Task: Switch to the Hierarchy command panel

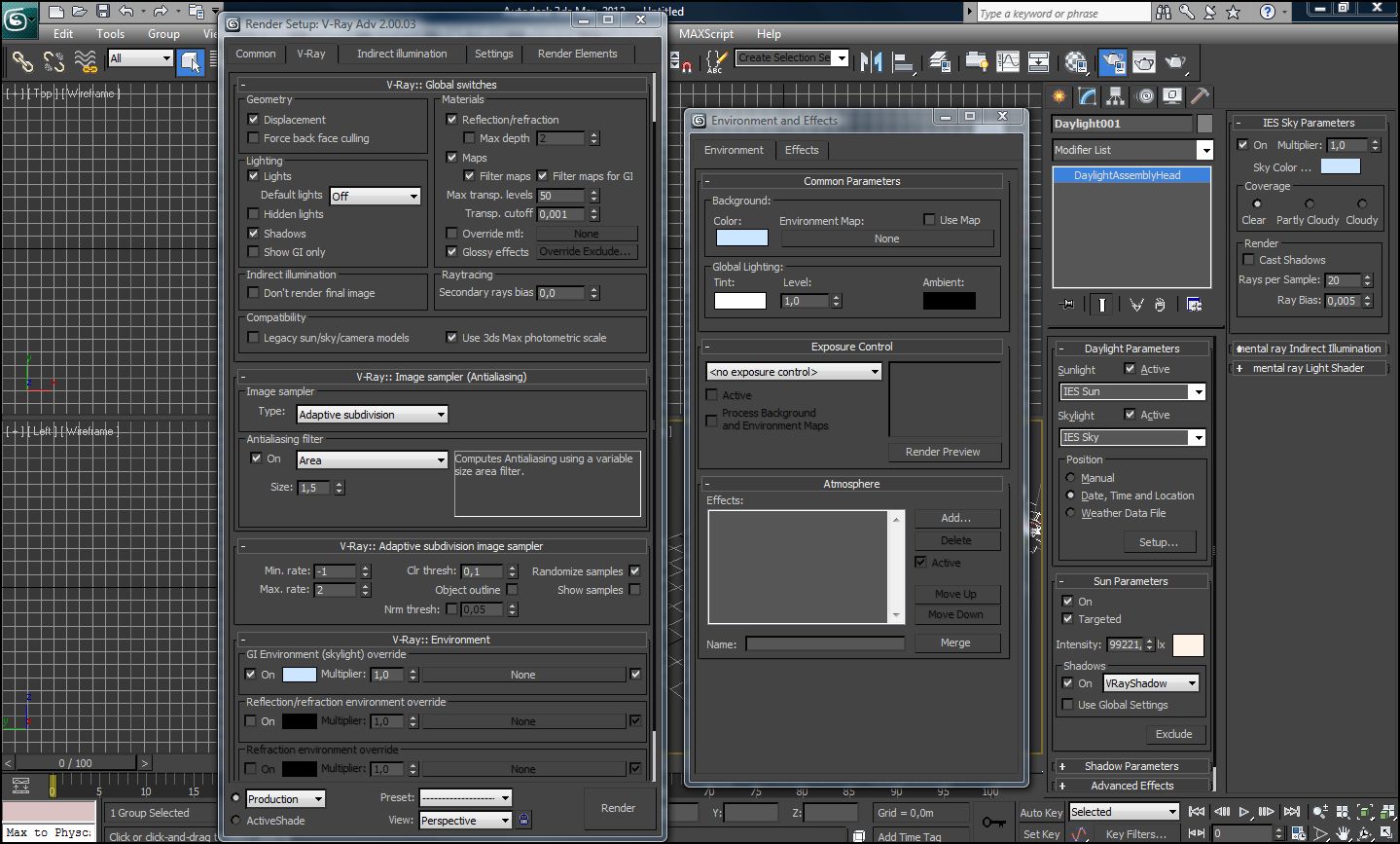Action: point(1116,95)
